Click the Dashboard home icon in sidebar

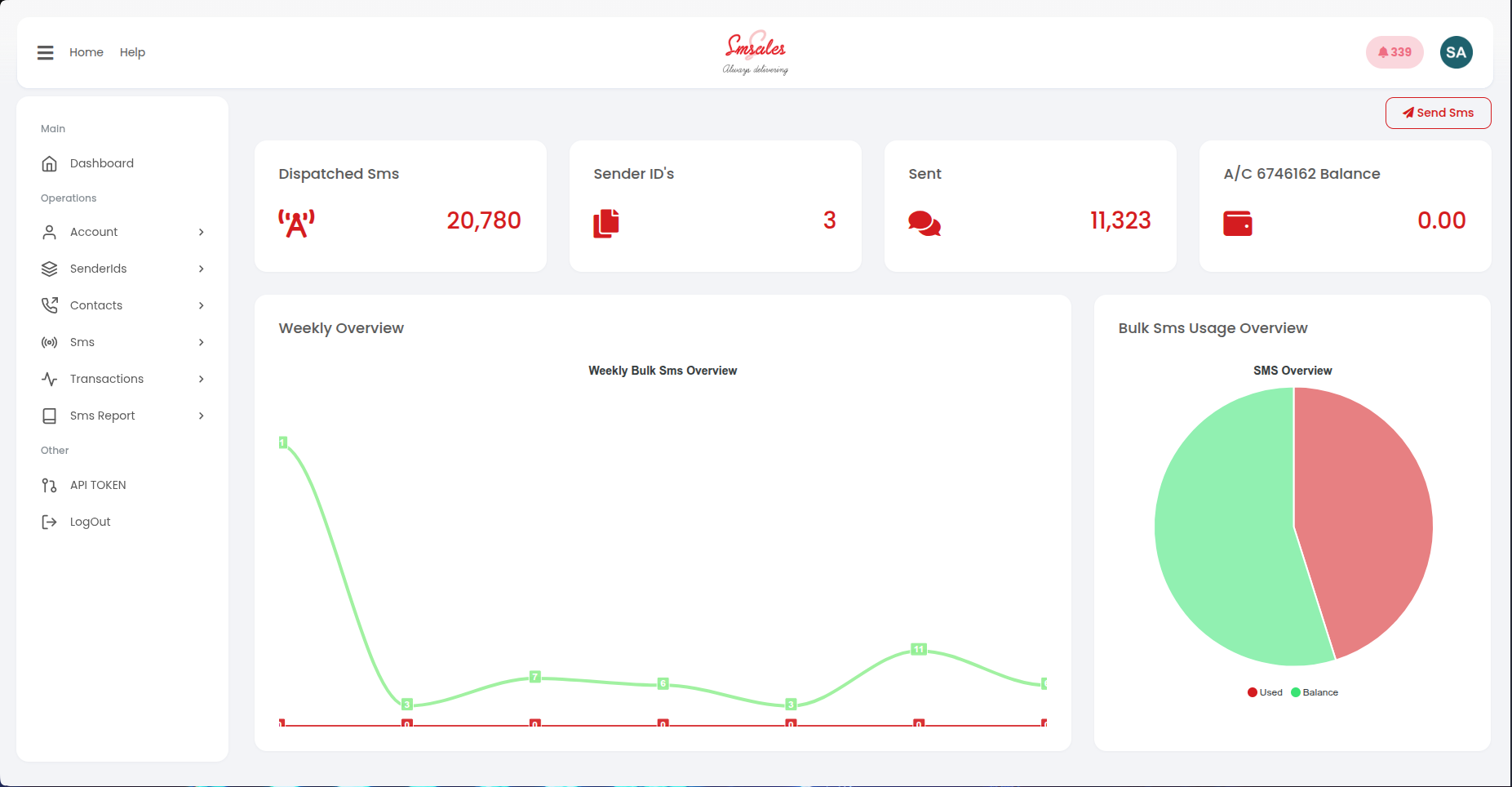50,163
